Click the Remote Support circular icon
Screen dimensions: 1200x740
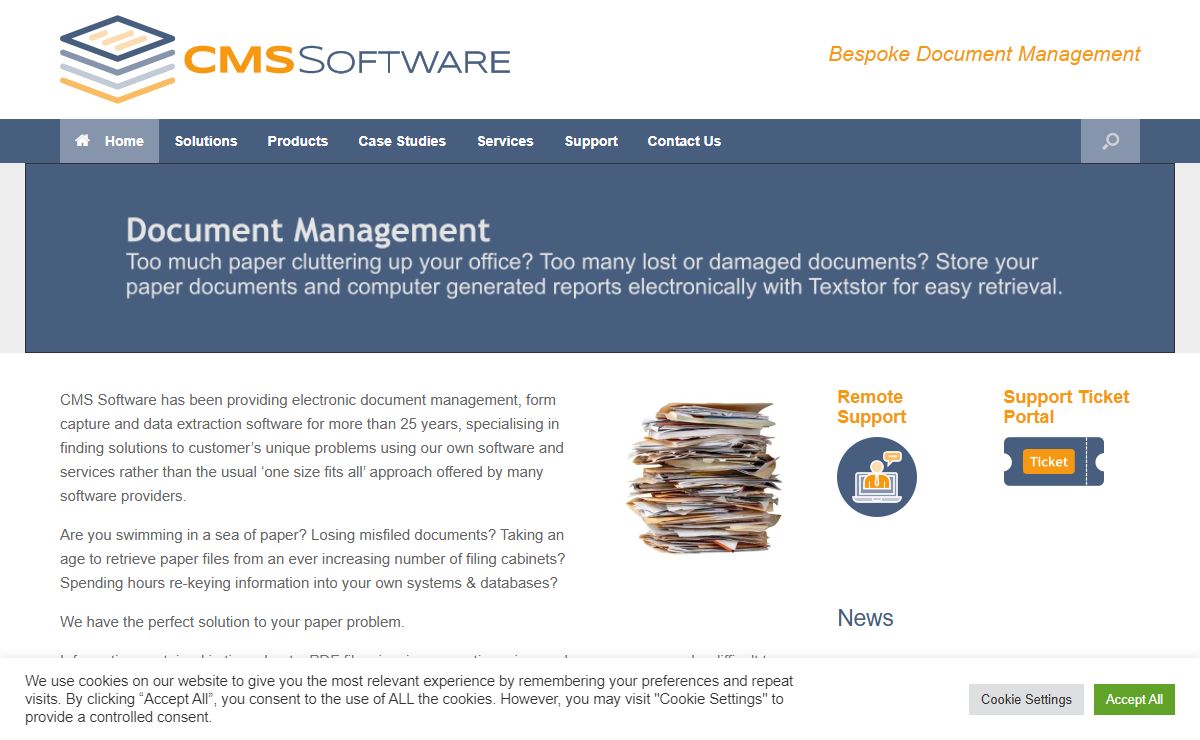click(877, 477)
